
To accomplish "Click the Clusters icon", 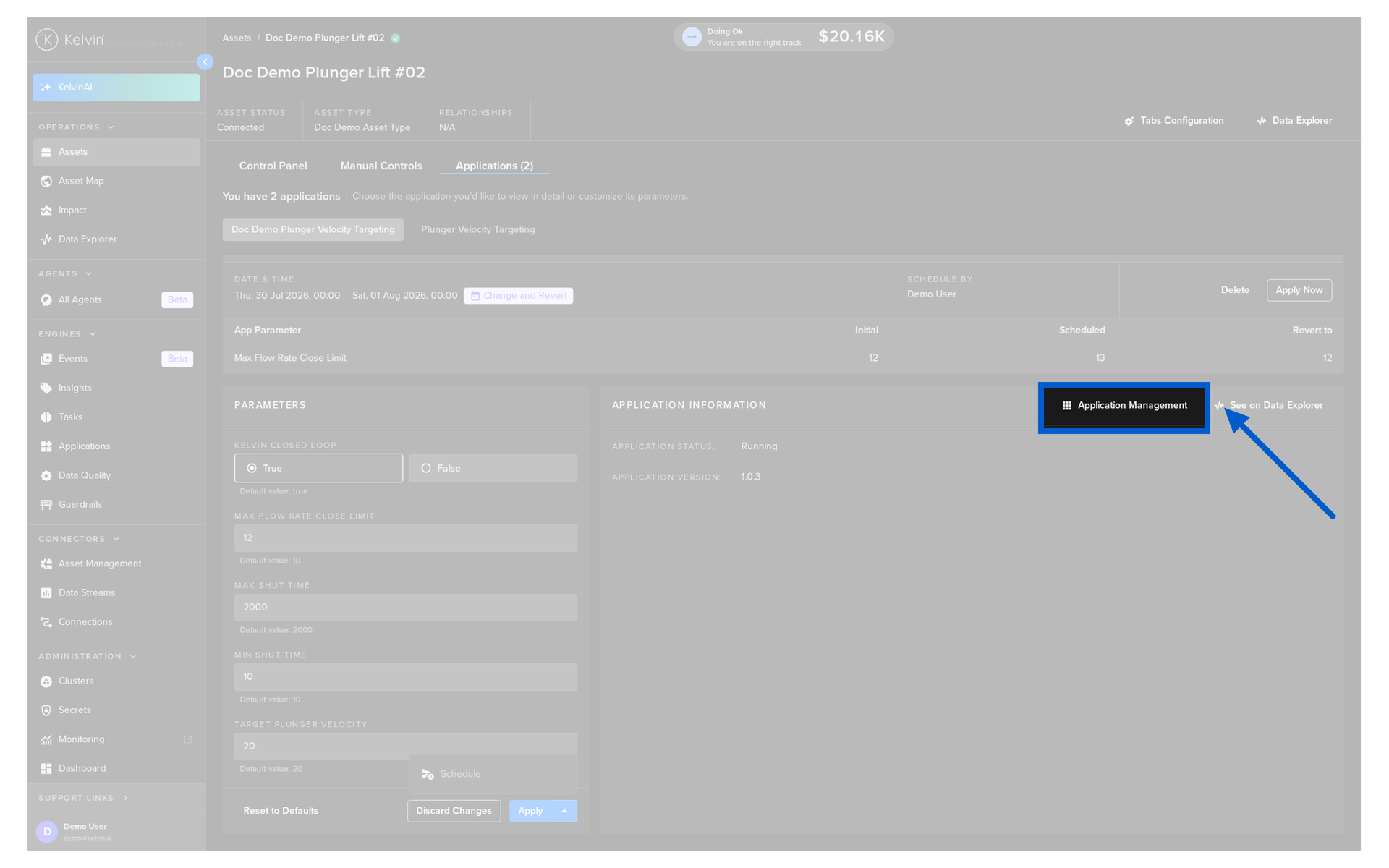I will 46,681.
